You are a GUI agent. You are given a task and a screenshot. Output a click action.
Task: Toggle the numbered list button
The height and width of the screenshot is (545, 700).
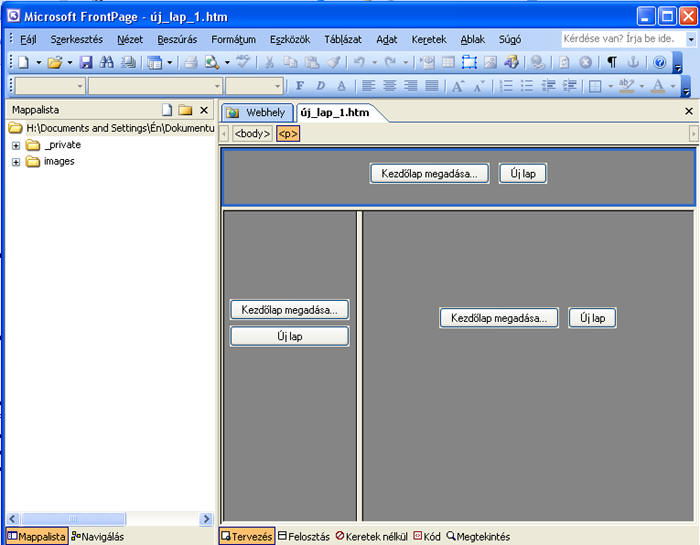[505, 86]
